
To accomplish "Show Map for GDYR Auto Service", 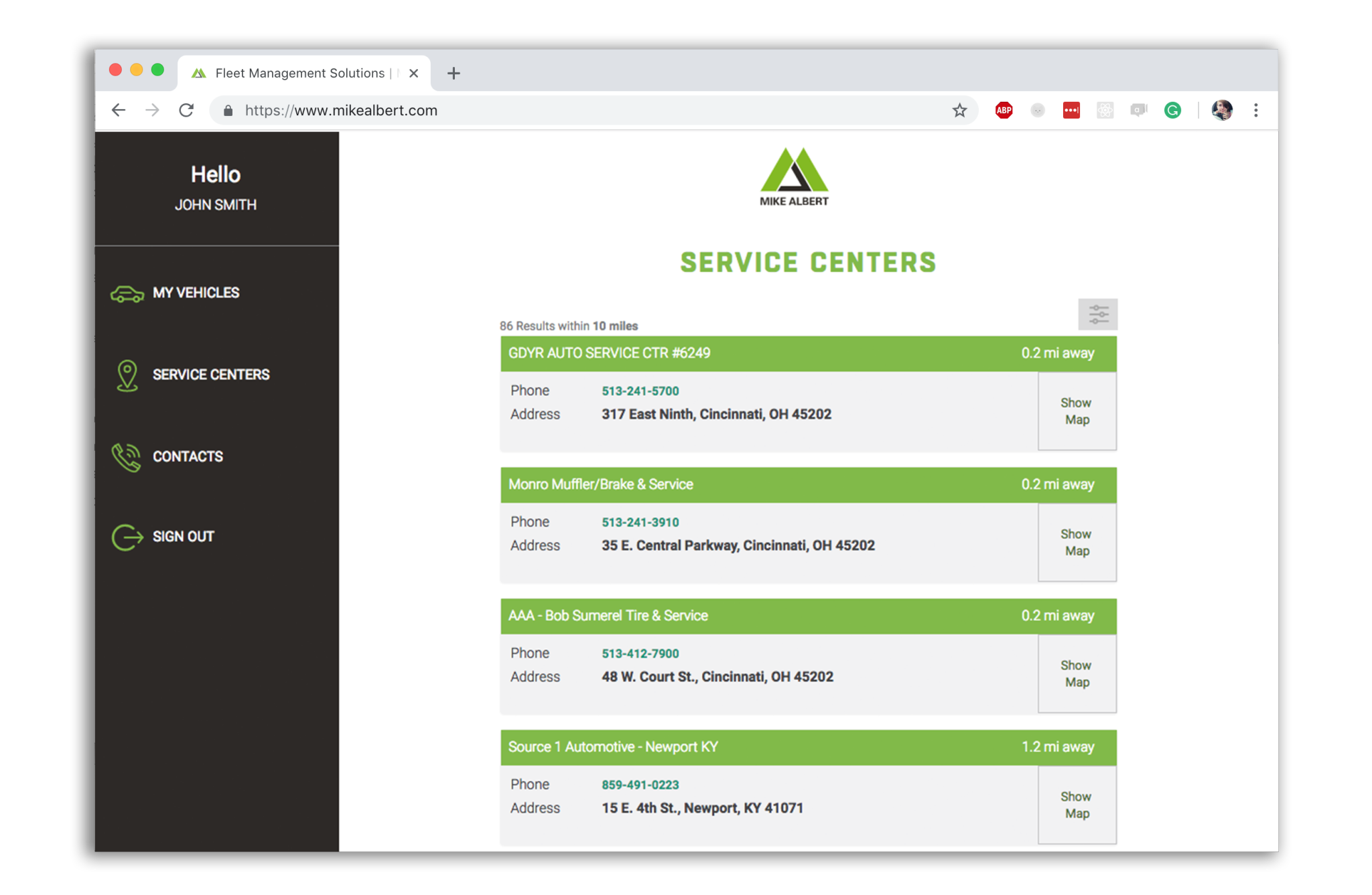I will [1077, 411].
